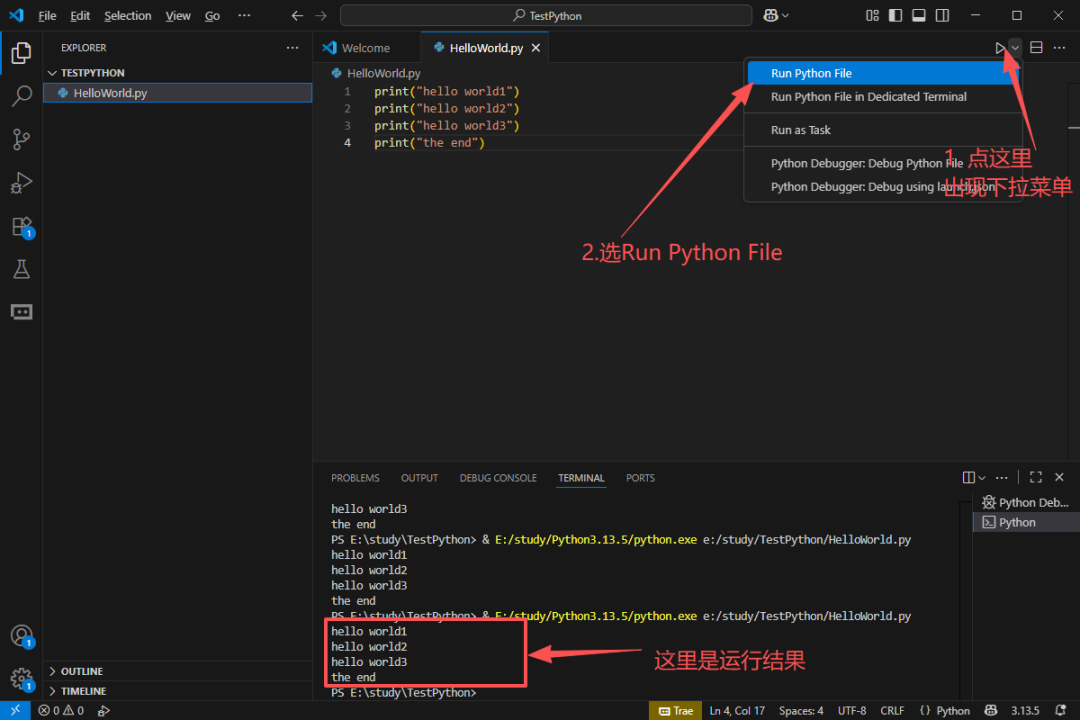The height and width of the screenshot is (720, 1080).
Task: Open the Edit menu
Action: 80,15
